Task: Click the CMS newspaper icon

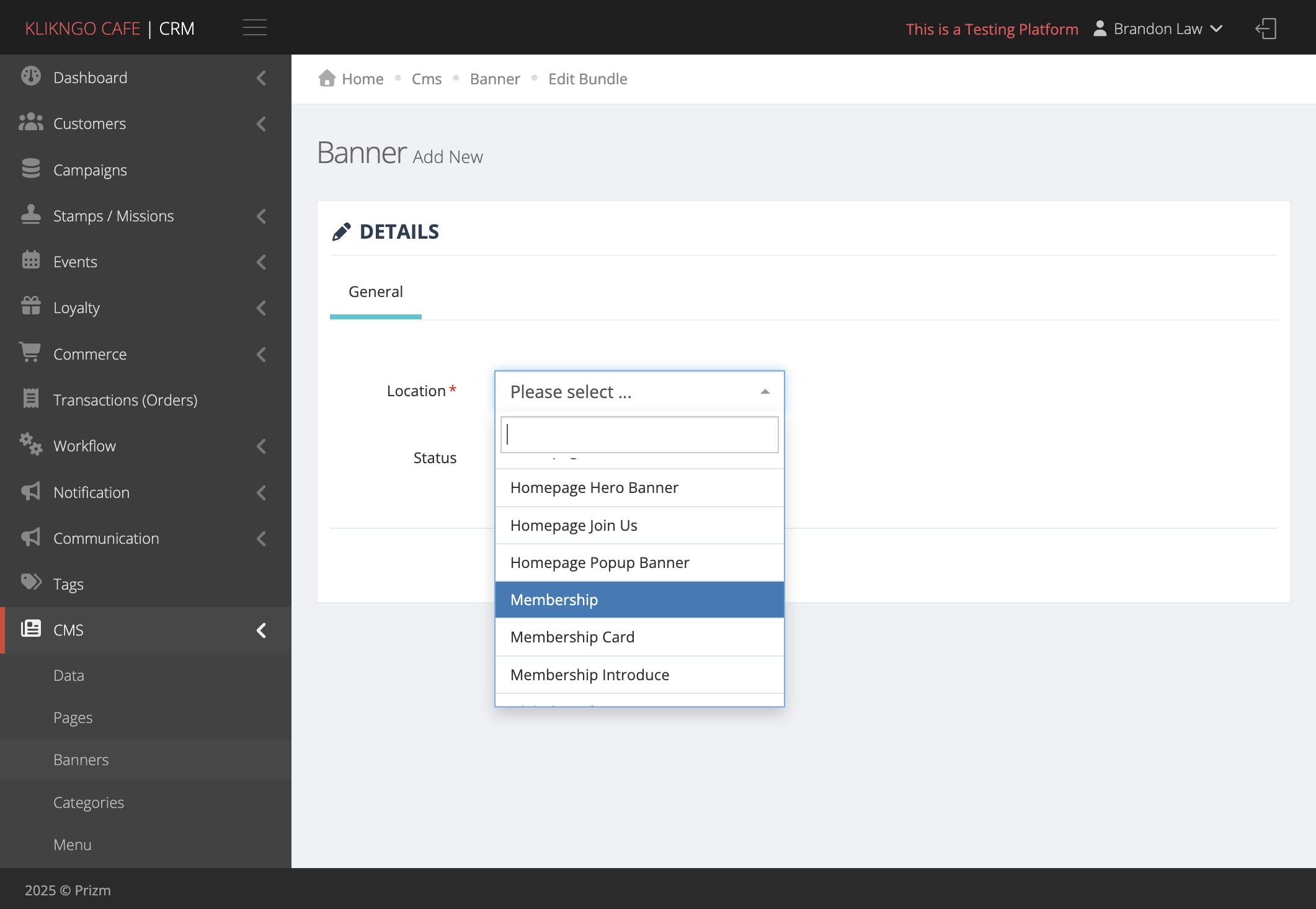Action: click(30, 629)
